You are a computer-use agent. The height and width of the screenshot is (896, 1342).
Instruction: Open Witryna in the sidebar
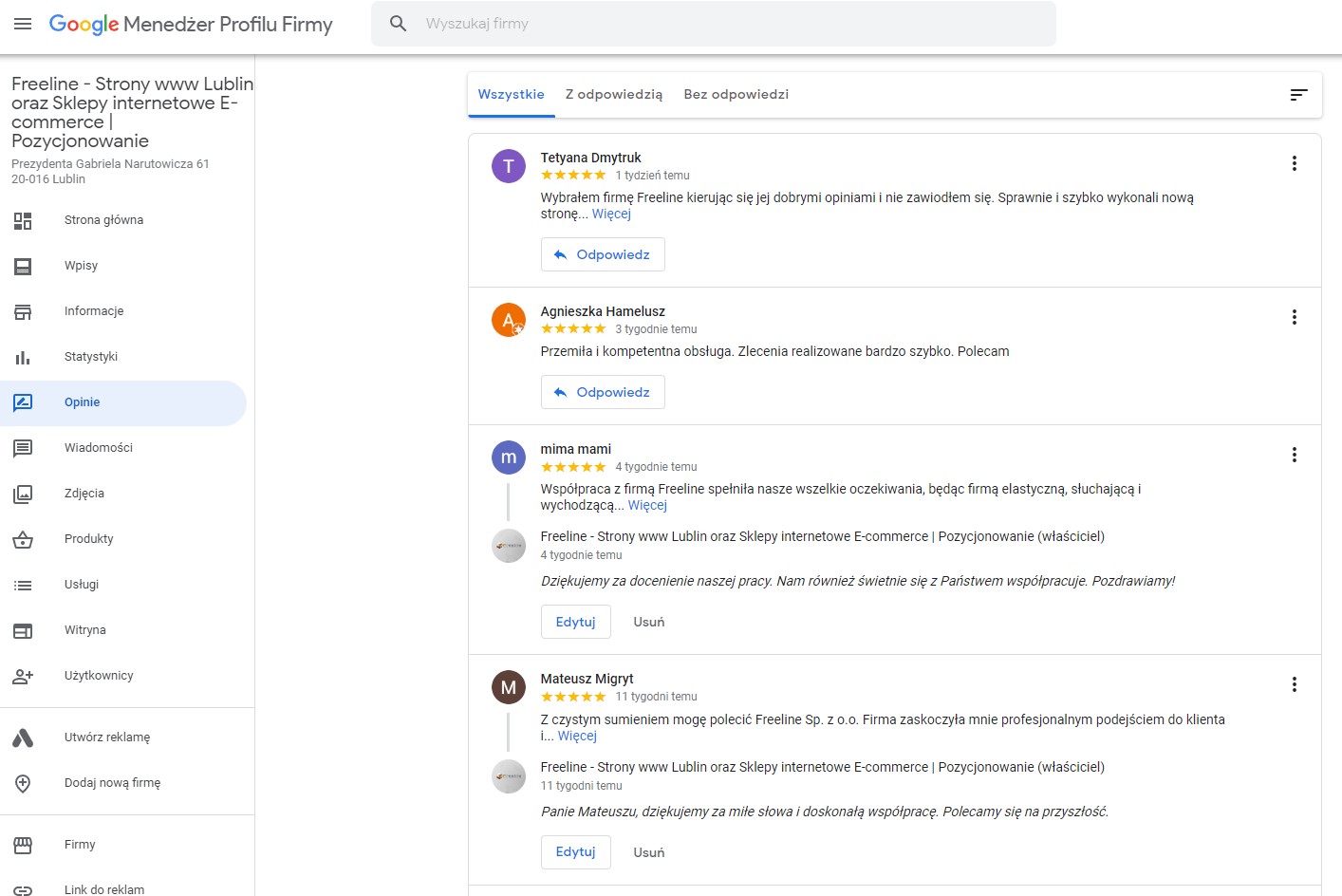85,630
